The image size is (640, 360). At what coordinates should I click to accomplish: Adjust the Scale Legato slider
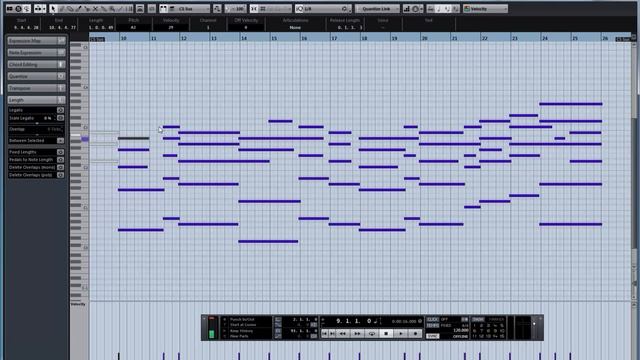[x=37, y=123]
